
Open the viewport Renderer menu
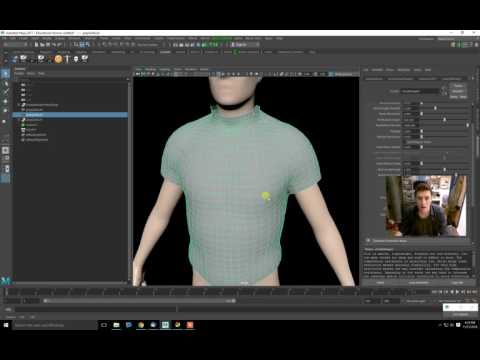click(191, 69)
